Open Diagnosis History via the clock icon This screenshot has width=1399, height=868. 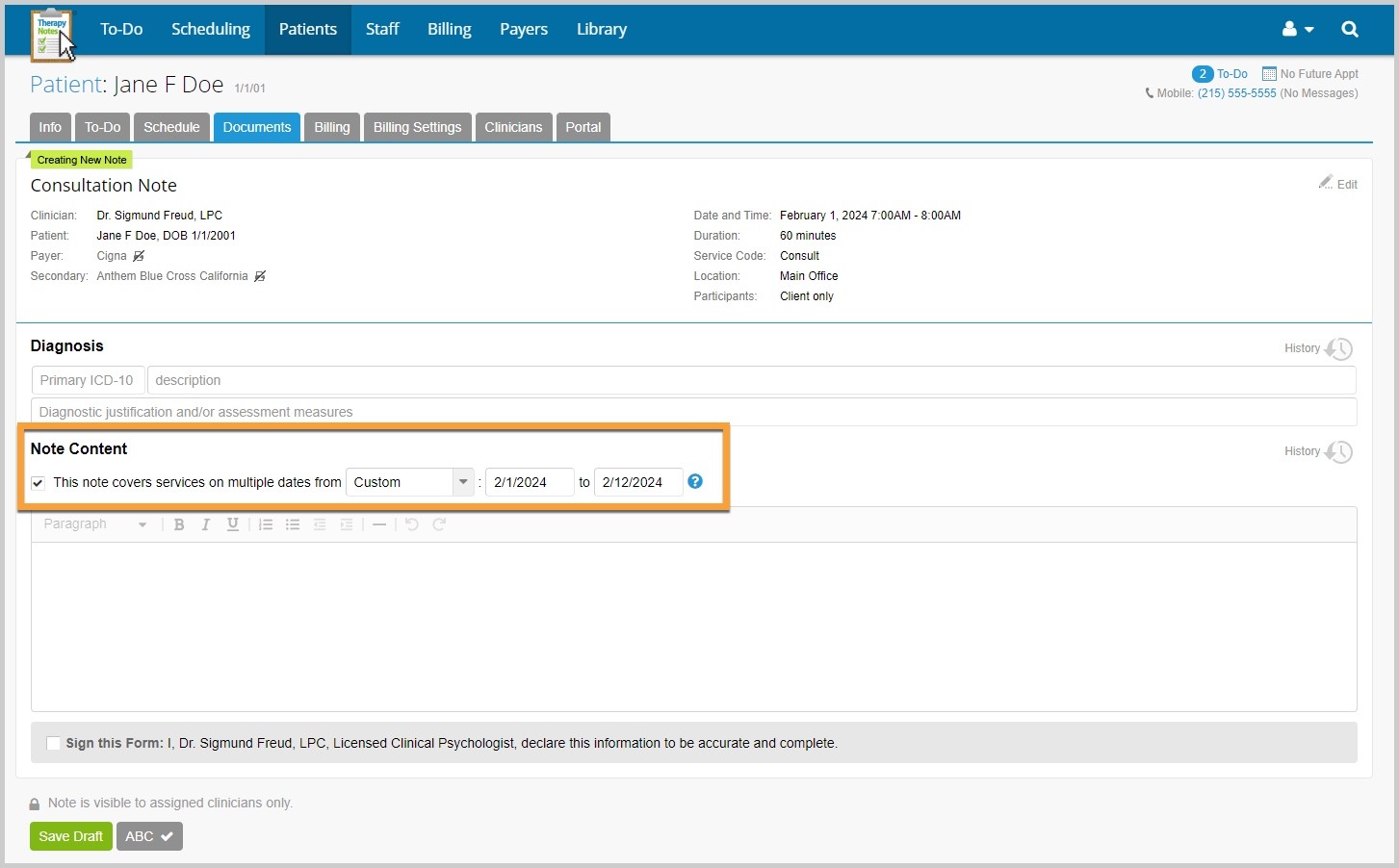(x=1339, y=348)
